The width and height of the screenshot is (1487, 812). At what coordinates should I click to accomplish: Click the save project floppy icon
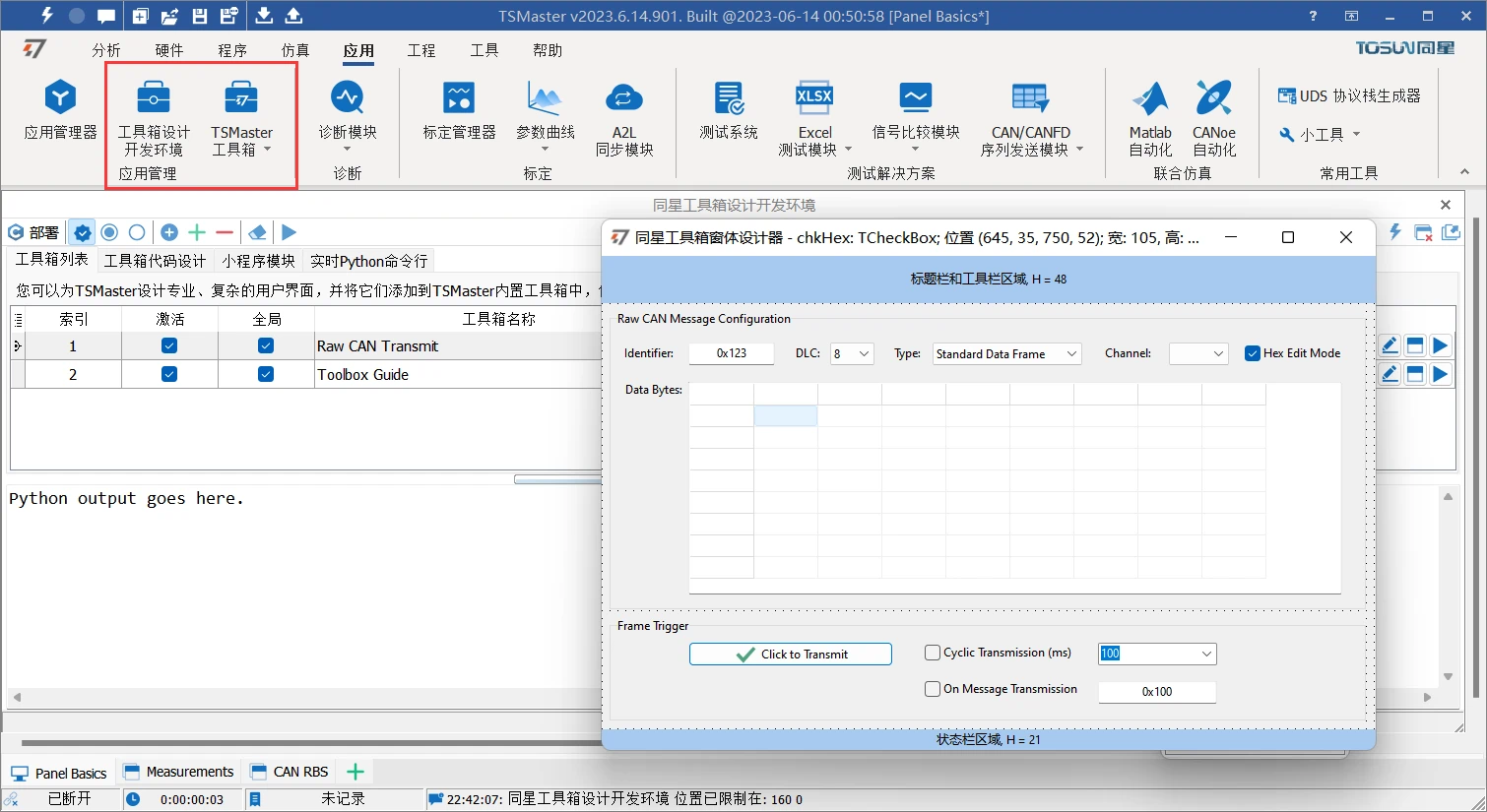click(x=200, y=16)
